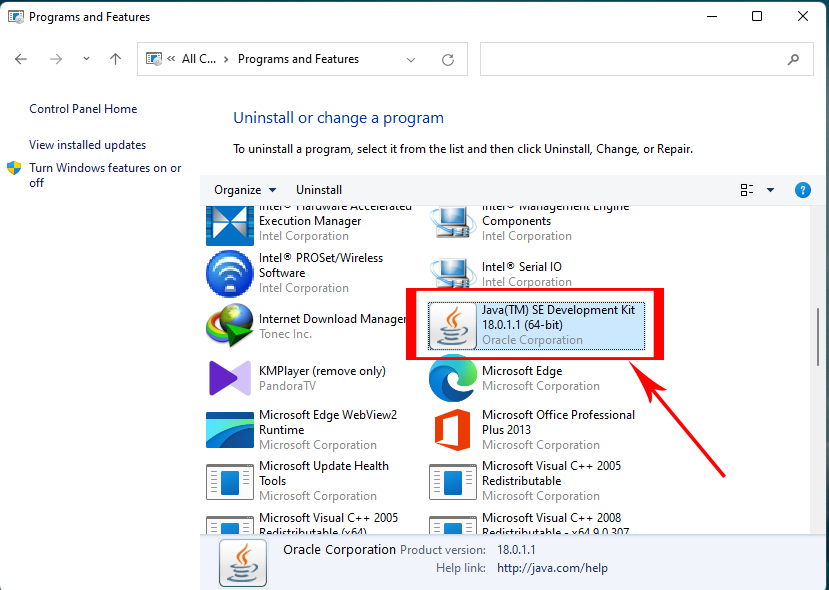Image resolution: width=829 pixels, height=590 pixels.
Task: Select Intel Serial IO icon
Action: click(x=452, y=274)
